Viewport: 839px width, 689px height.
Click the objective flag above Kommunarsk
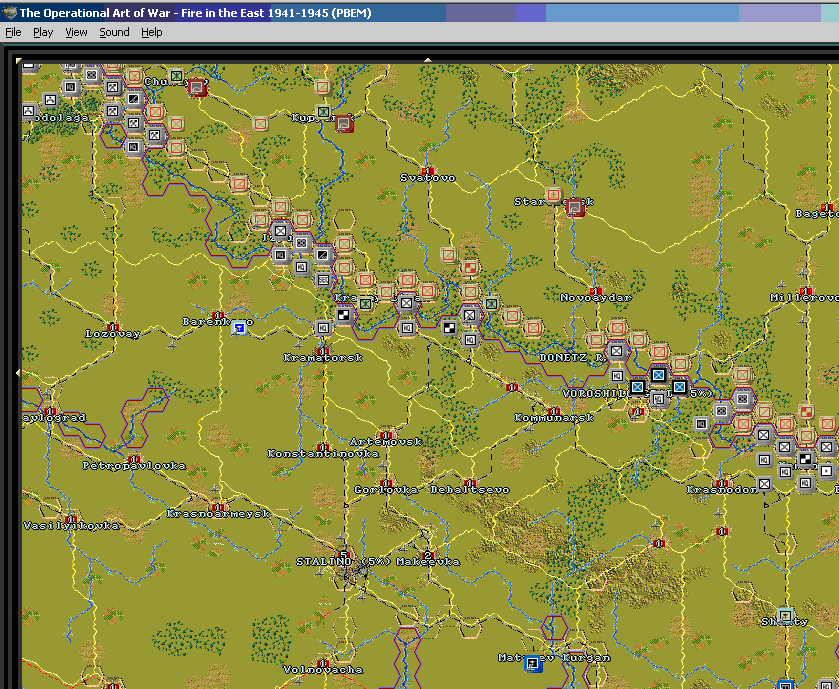[554, 411]
